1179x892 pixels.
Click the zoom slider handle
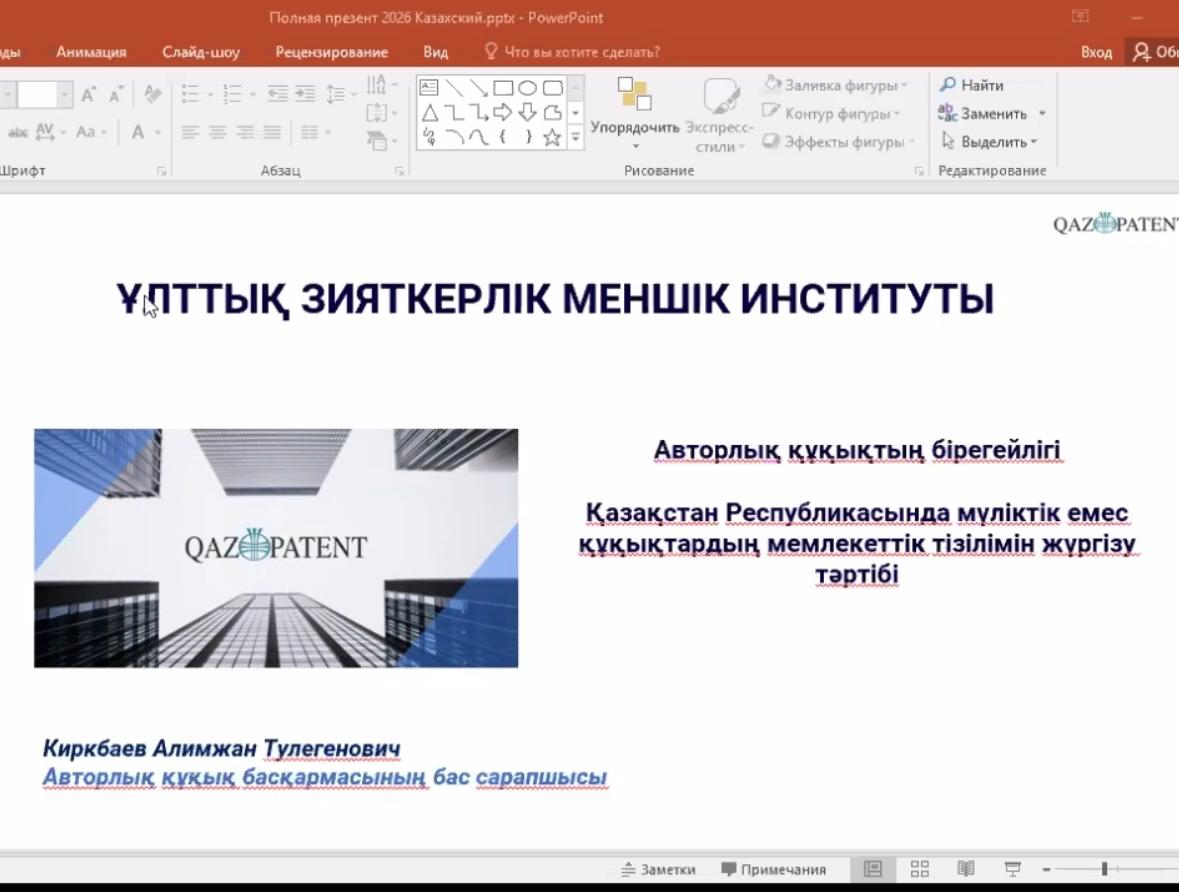(1104, 869)
